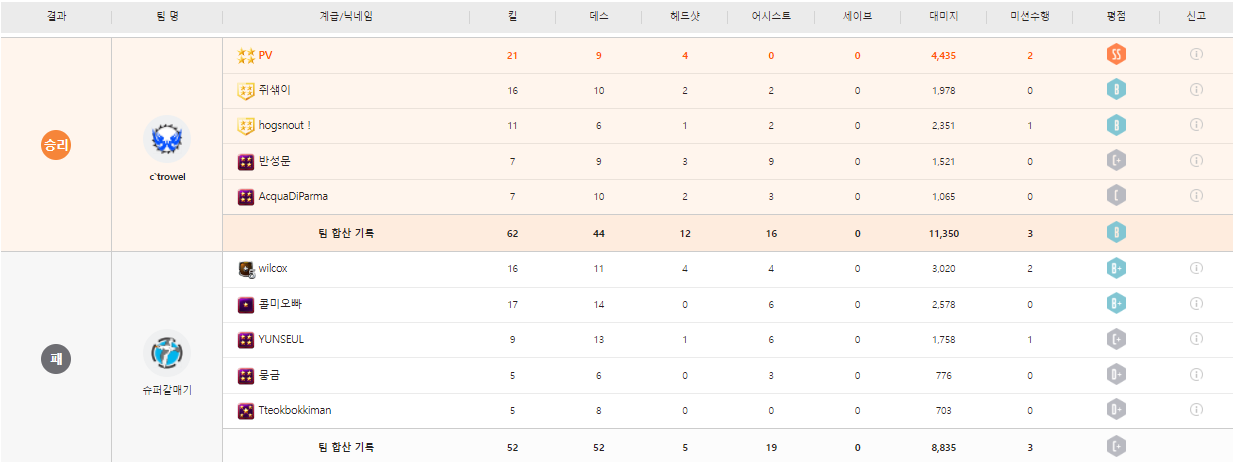This screenshot has height=462, width=1238.
Task: Click the B+ grade badge for wilcox
Action: (1117, 269)
